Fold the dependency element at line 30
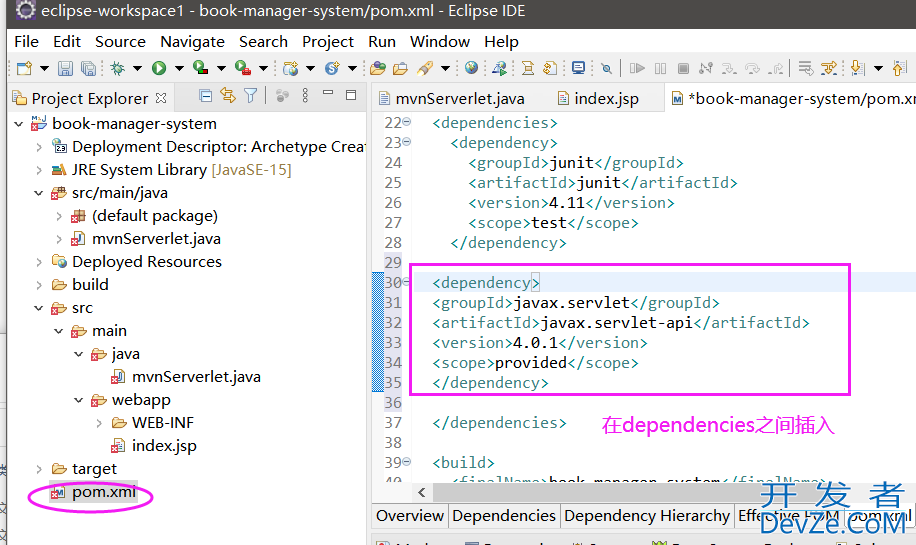This screenshot has height=545, width=916. click(407, 281)
